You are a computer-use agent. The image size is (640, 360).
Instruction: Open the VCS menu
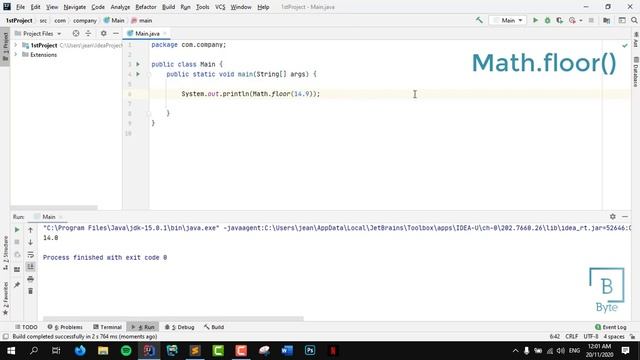tap(220, 7)
